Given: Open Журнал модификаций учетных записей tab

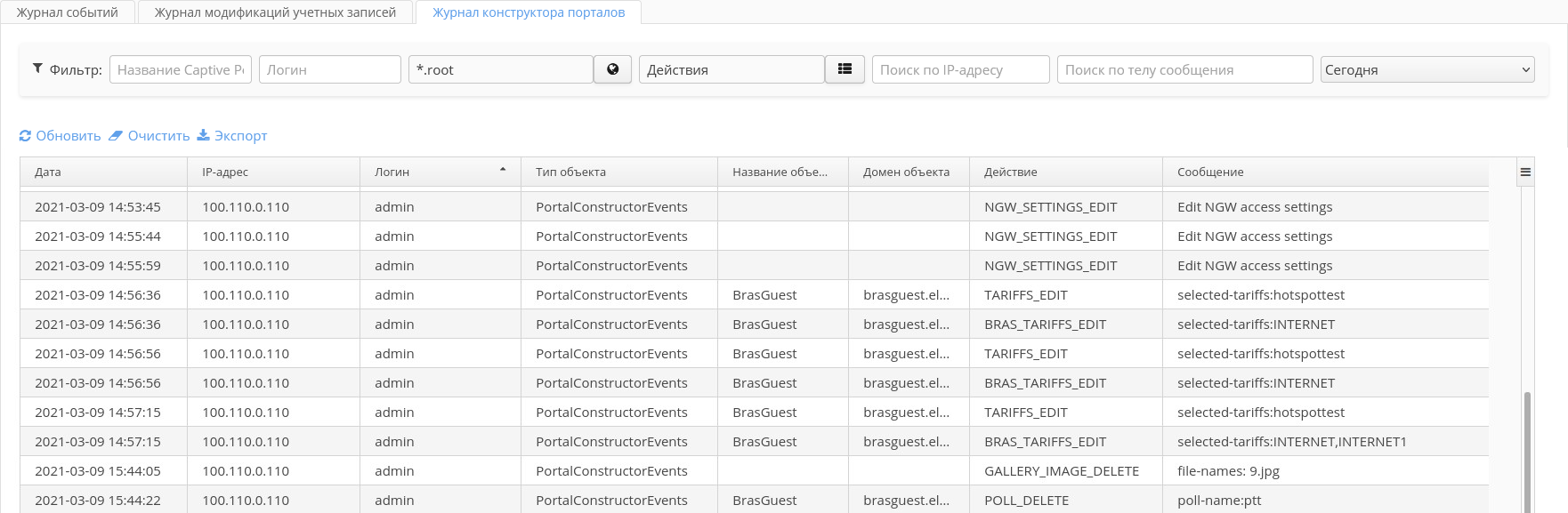Looking at the screenshot, I should [275, 12].
